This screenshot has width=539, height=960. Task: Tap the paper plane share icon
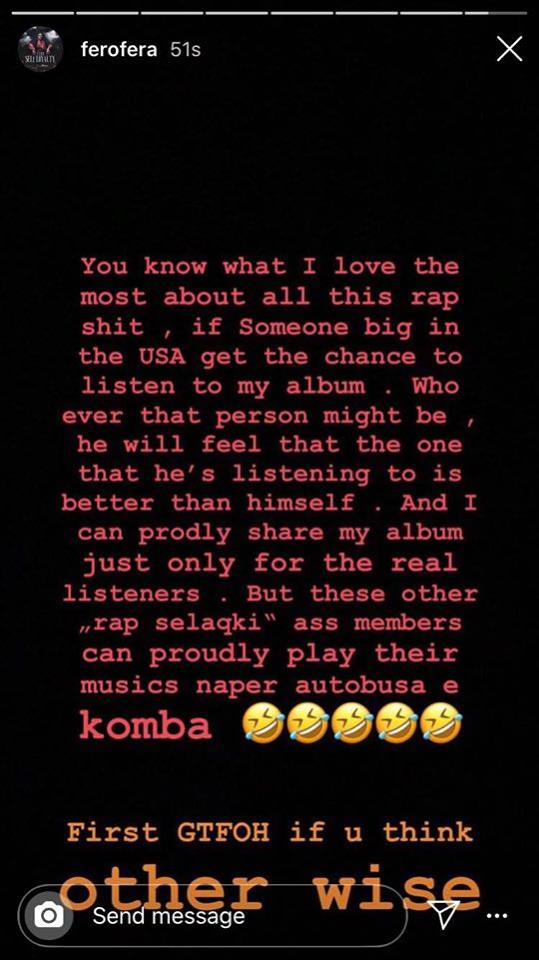(446, 915)
